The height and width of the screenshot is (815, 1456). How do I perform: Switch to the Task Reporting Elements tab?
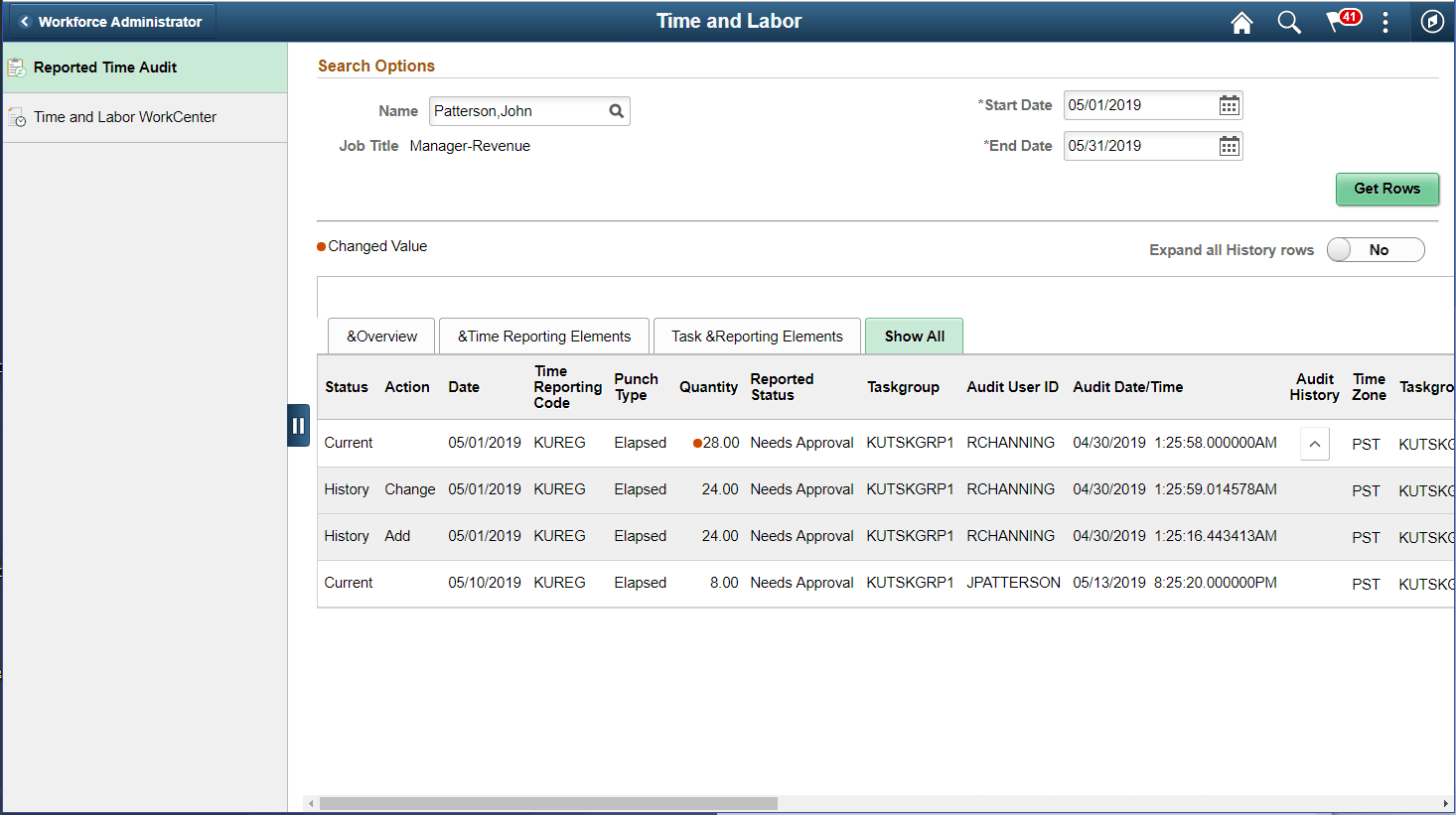click(757, 336)
